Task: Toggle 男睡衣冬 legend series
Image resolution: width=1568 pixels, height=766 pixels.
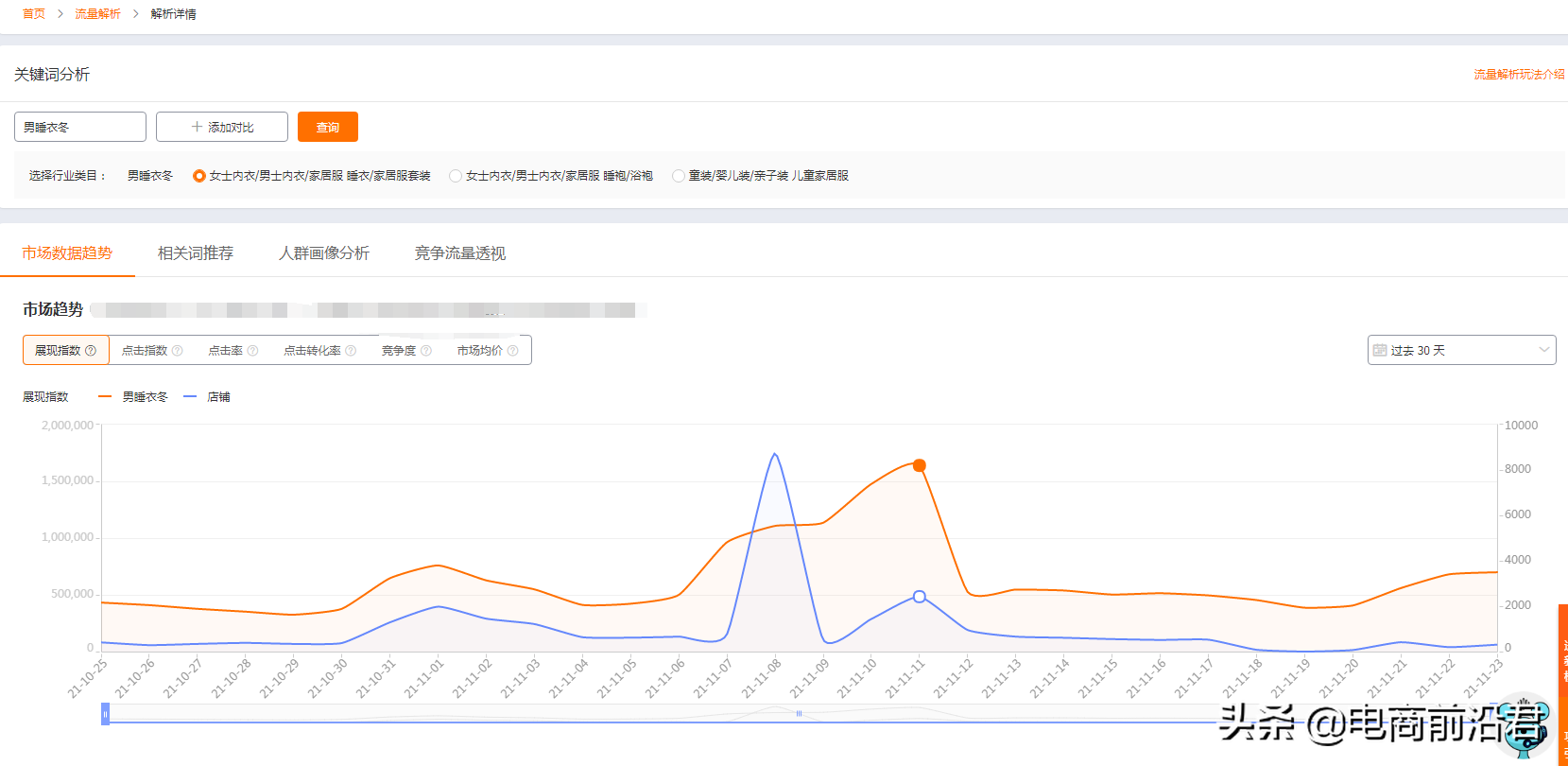Action: point(133,397)
